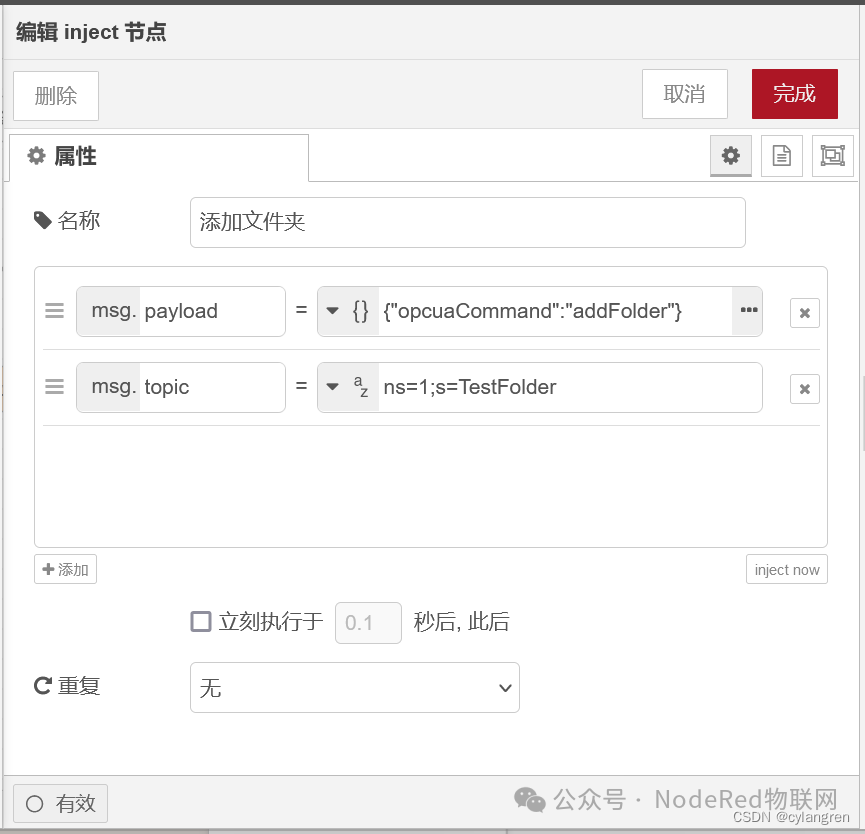Grab reorder handle of payload row
Screen dimensions: 865x834
pos(54,311)
